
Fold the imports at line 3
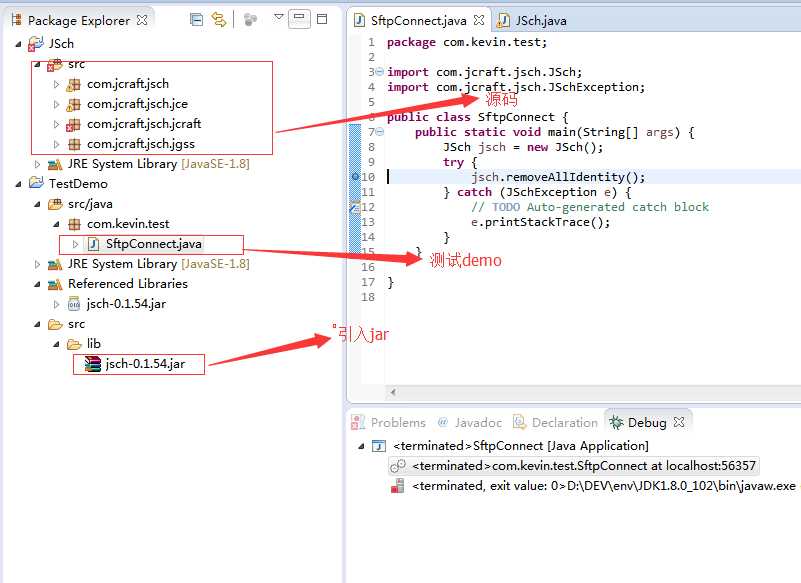pyautogui.click(x=380, y=72)
